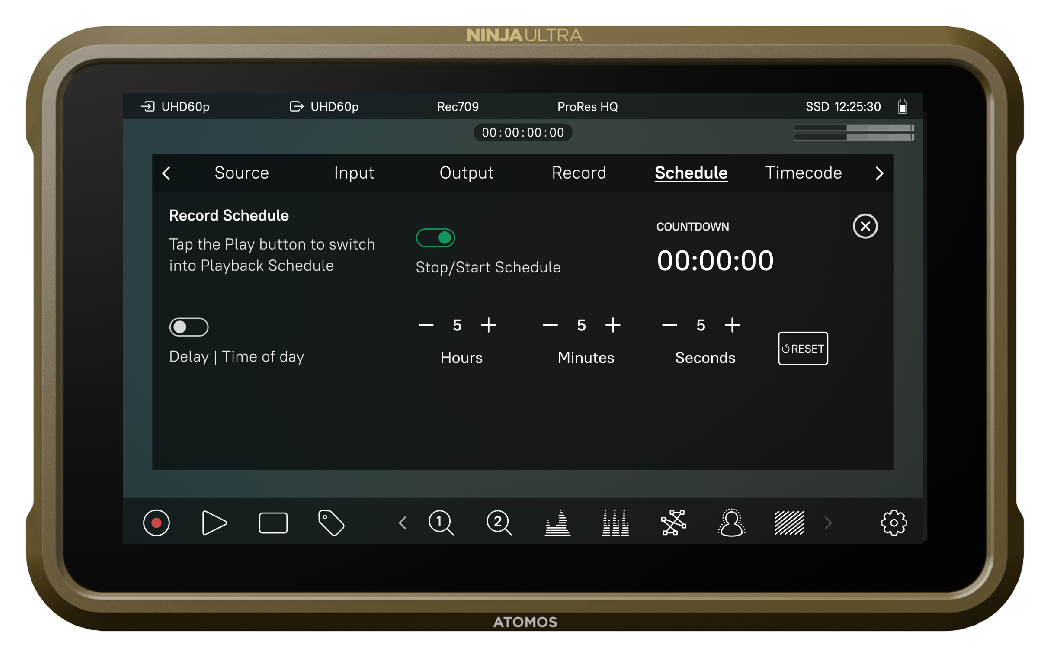Screen dimensions: 1050x657
Task: Switch to the Source tab
Action: [242, 173]
